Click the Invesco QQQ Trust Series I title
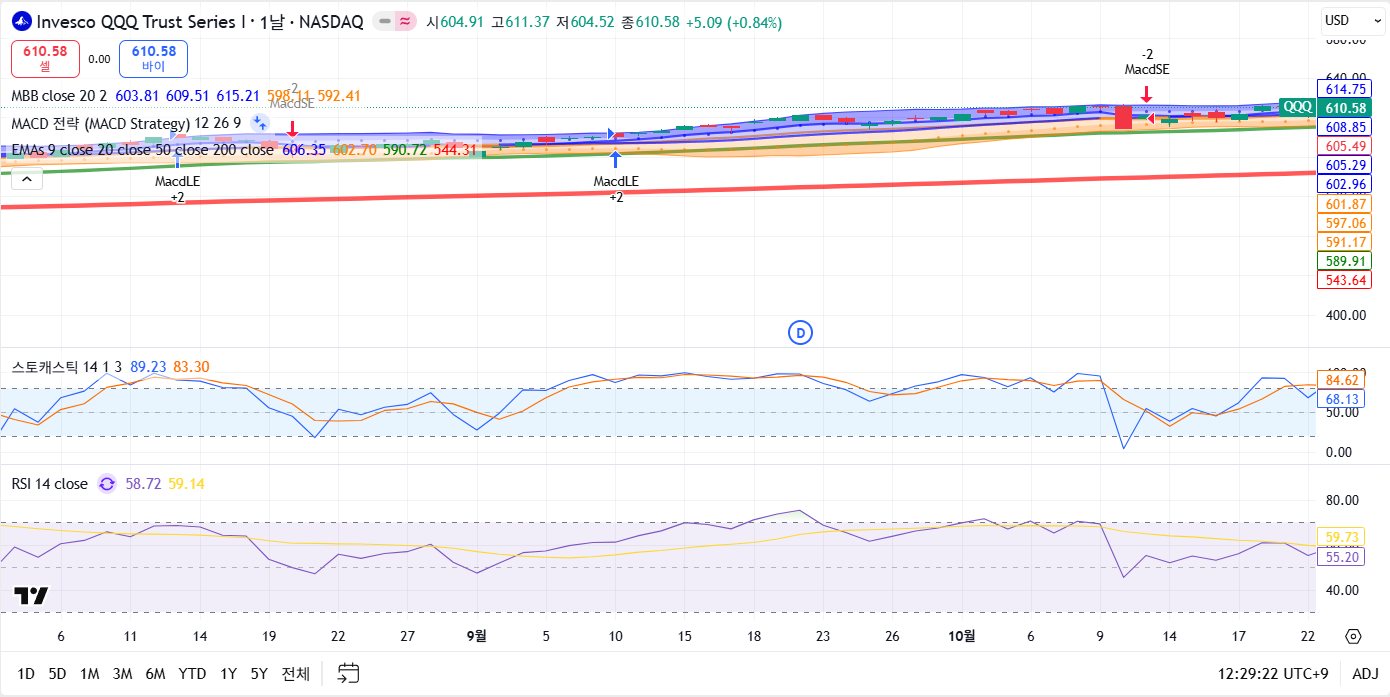The height and width of the screenshot is (697, 1390). click(x=200, y=22)
